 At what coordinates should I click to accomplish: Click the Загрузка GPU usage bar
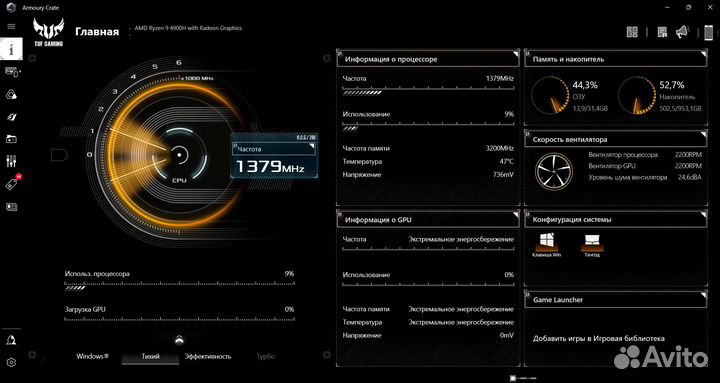pyautogui.click(x=180, y=320)
